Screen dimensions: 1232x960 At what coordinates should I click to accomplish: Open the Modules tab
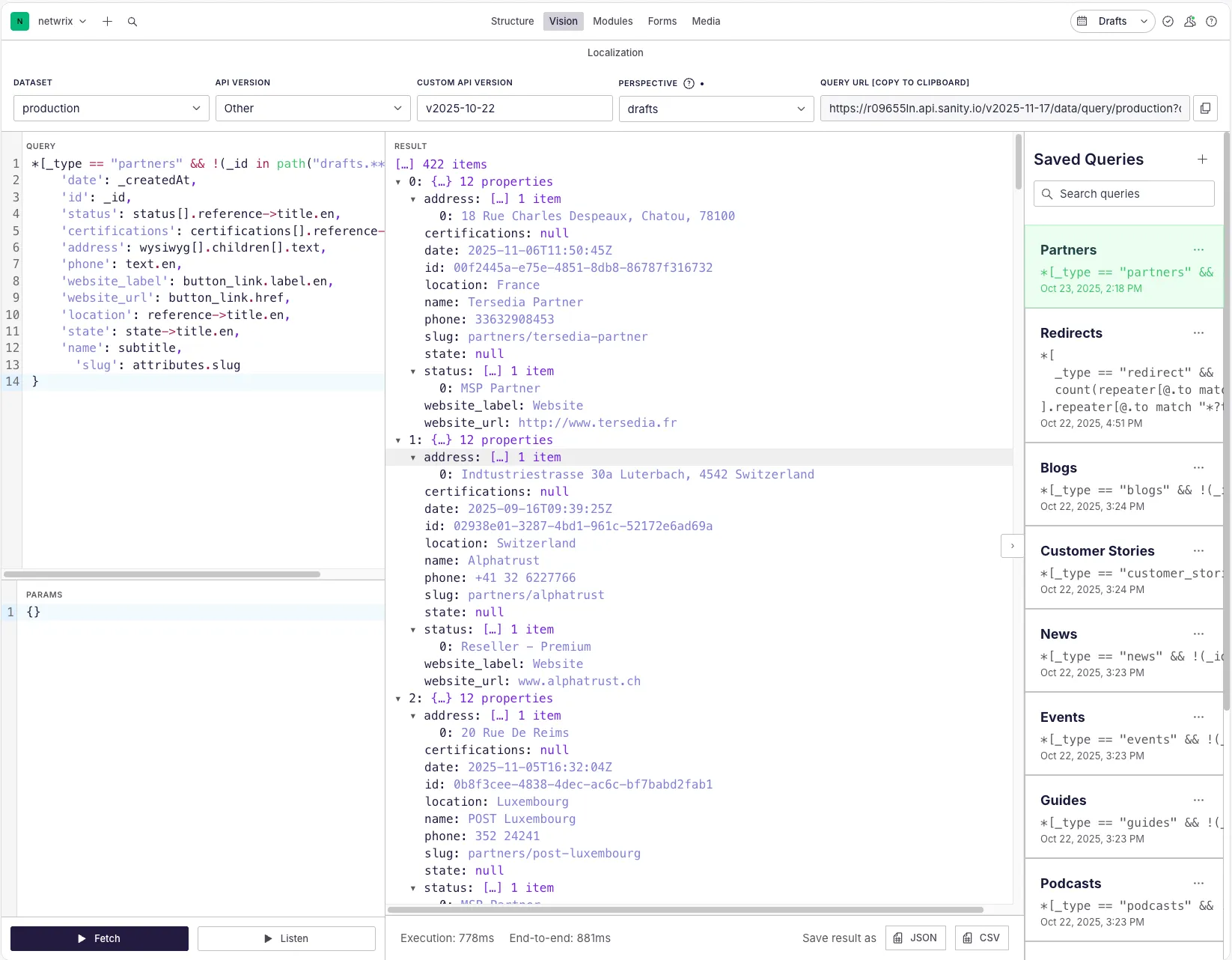click(x=612, y=21)
